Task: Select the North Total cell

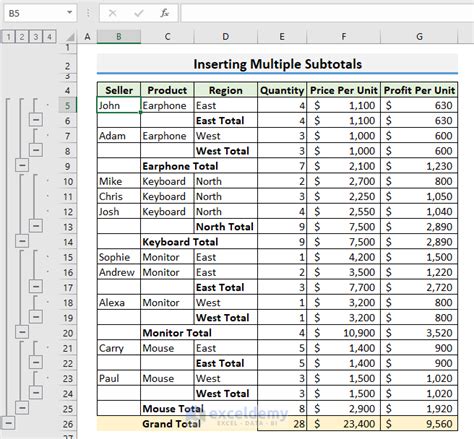Action: 226,227
